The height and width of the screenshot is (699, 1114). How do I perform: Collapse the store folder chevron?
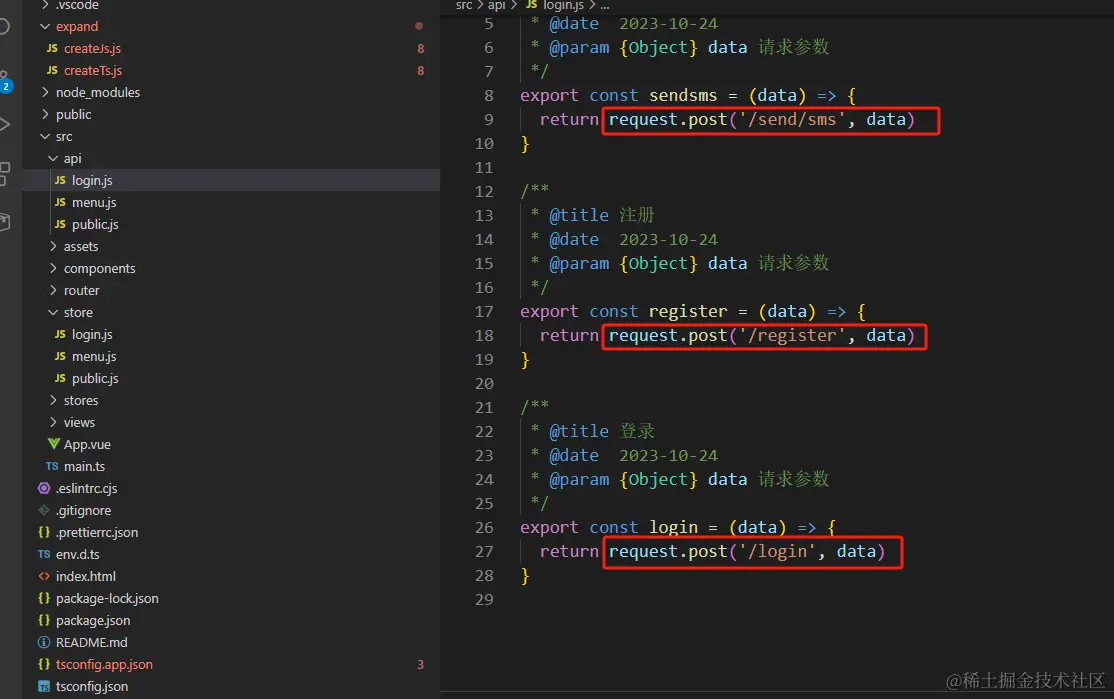pyautogui.click(x=53, y=312)
